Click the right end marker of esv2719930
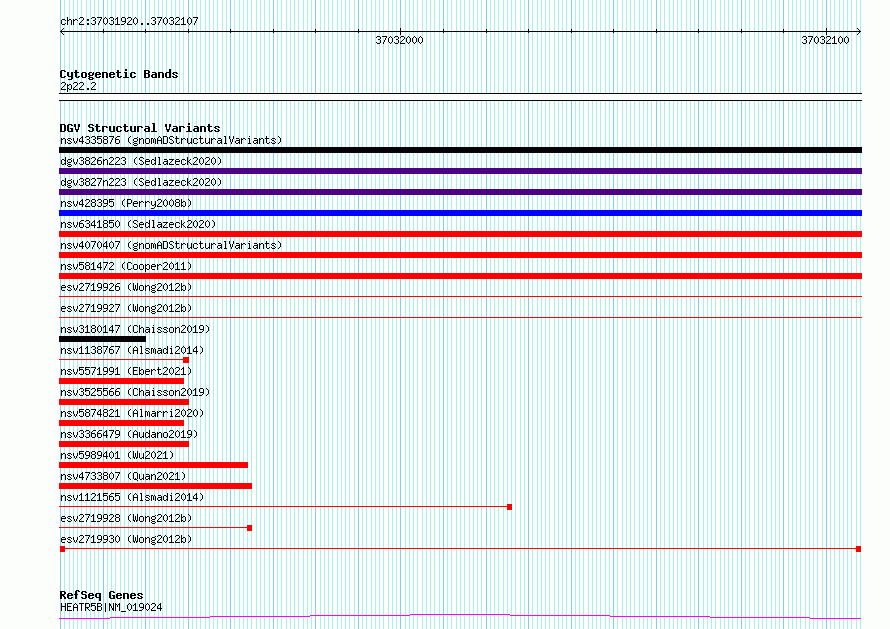 (x=859, y=549)
